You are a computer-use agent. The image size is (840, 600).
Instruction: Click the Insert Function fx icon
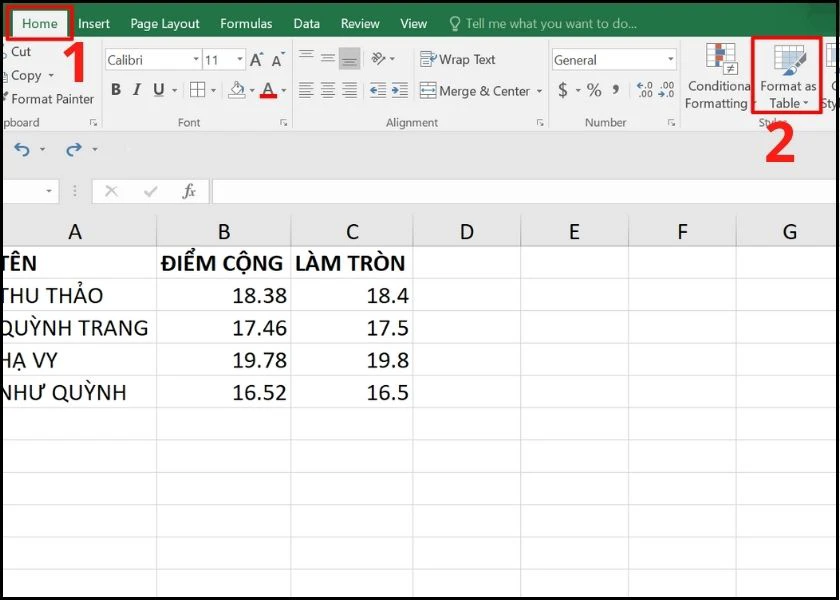[x=189, y=191]
